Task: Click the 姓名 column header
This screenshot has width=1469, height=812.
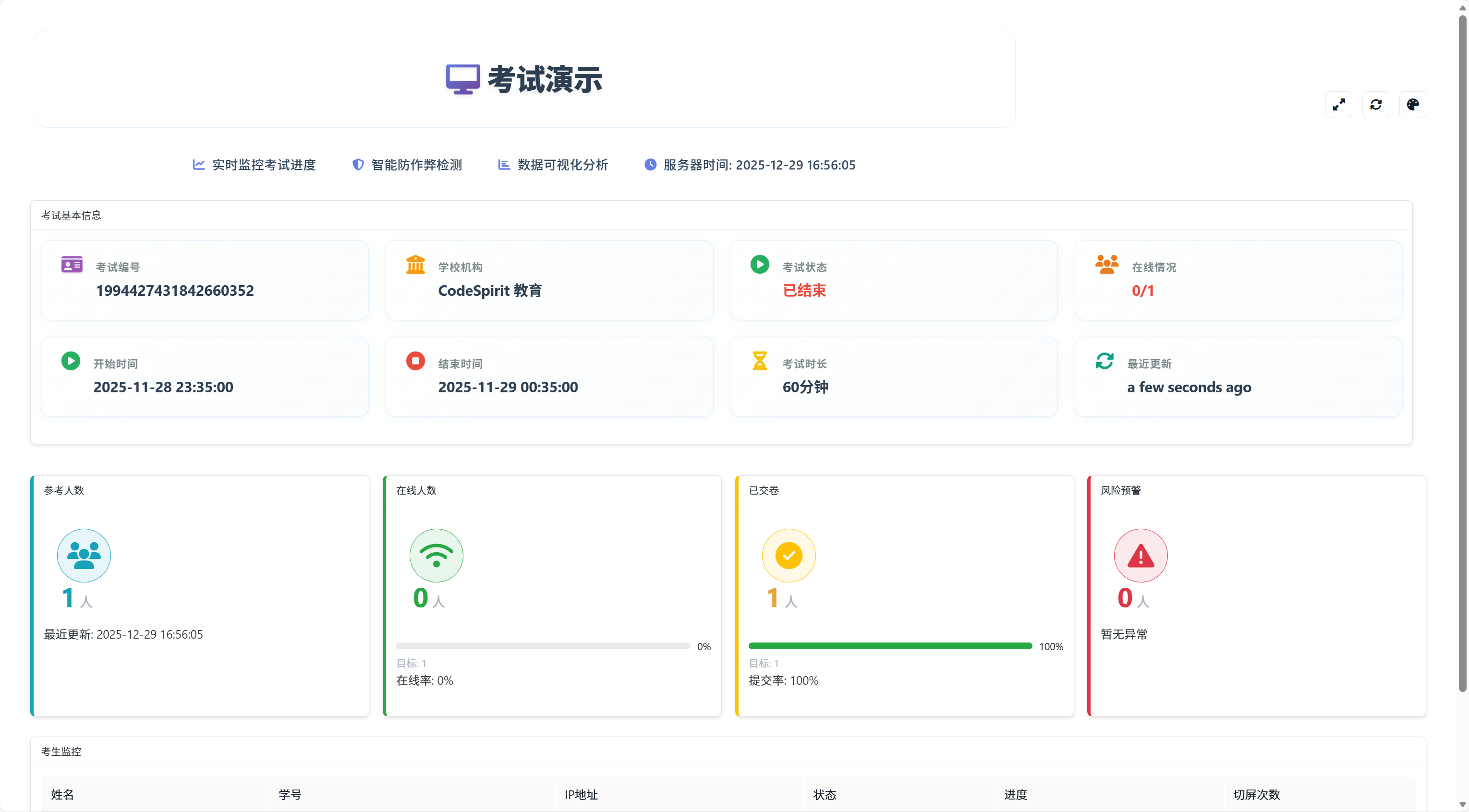Action: (x=62, y=794)
